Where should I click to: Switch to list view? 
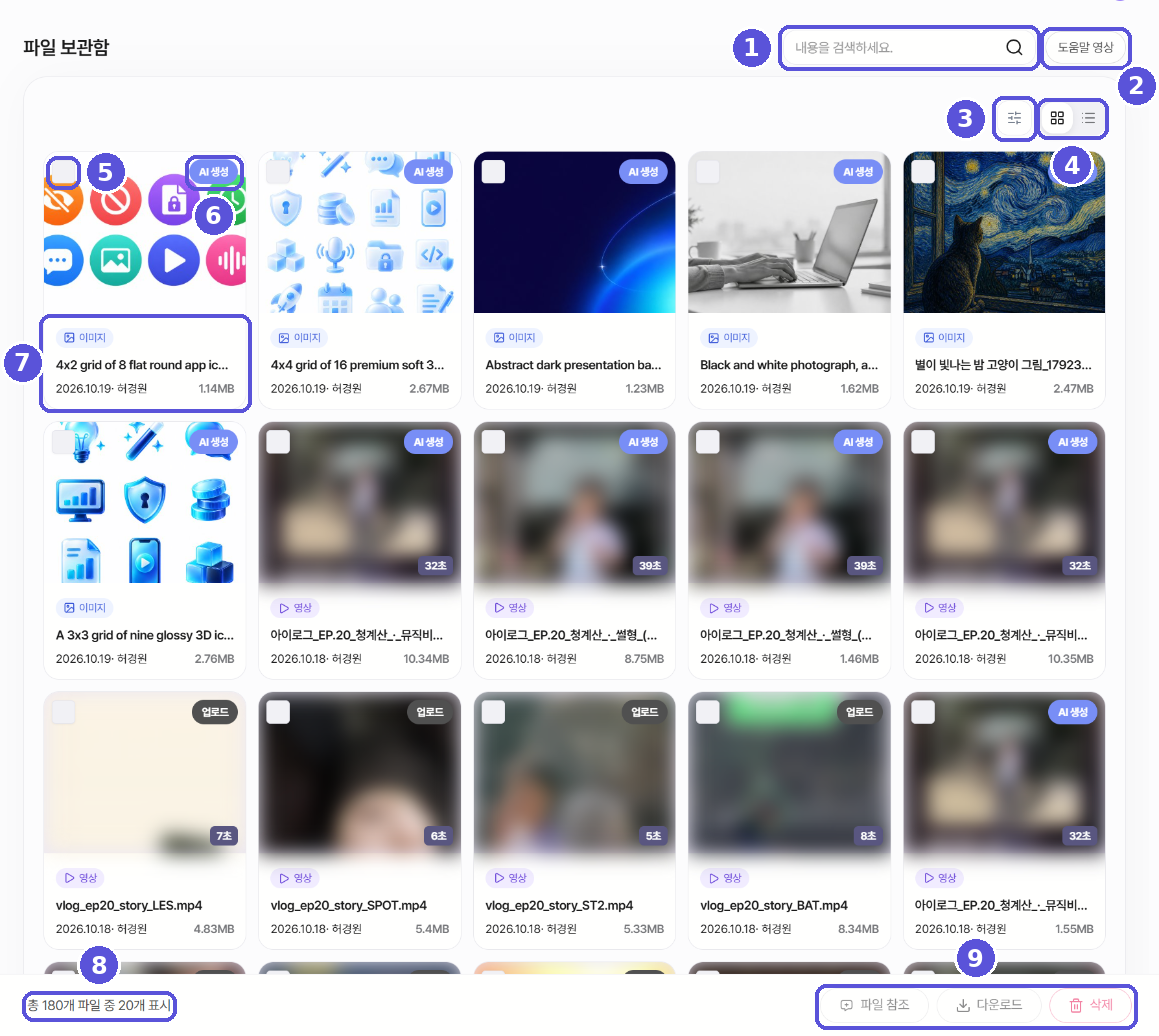pyautogui.click(x=1089, y=118)
